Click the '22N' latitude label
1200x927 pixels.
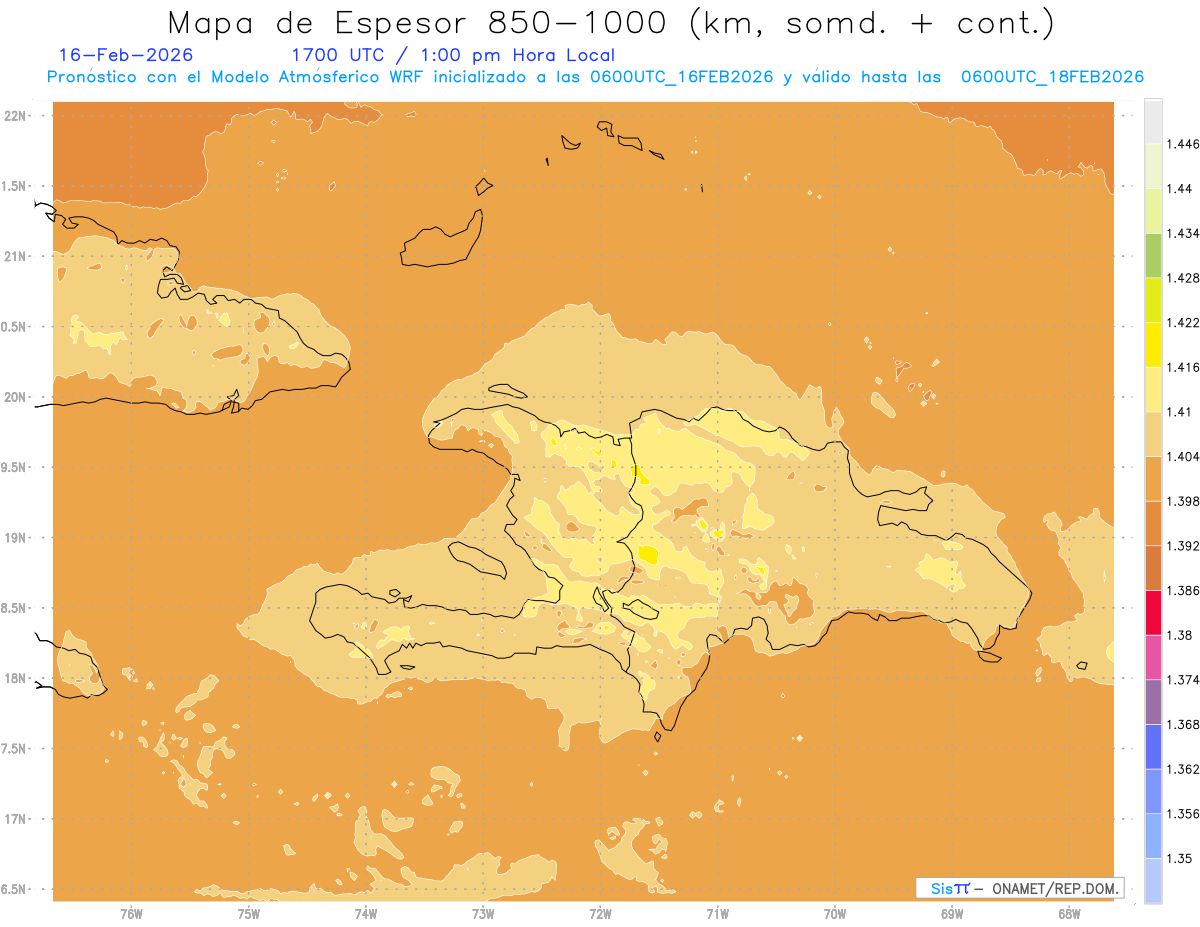click(x=17, y=115)
